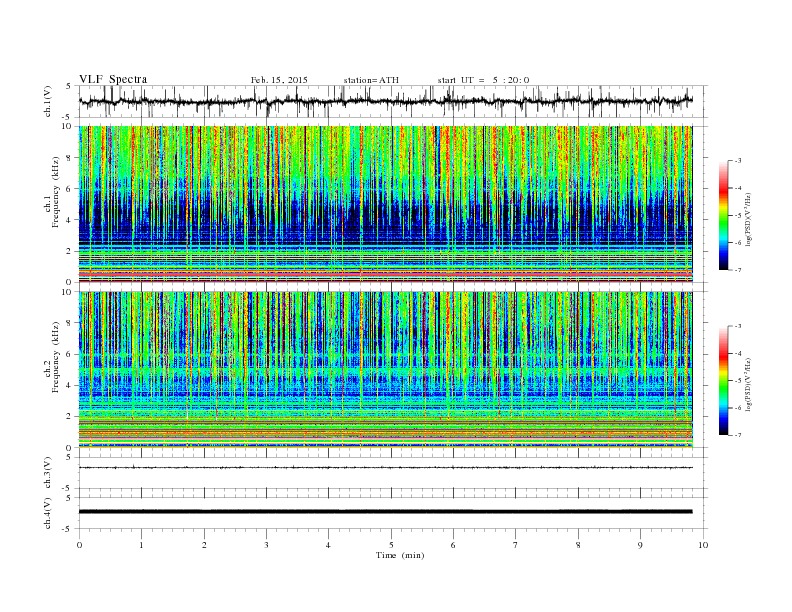
Task: Click the ch.1 PSD color bar
Action: point(723,215)
